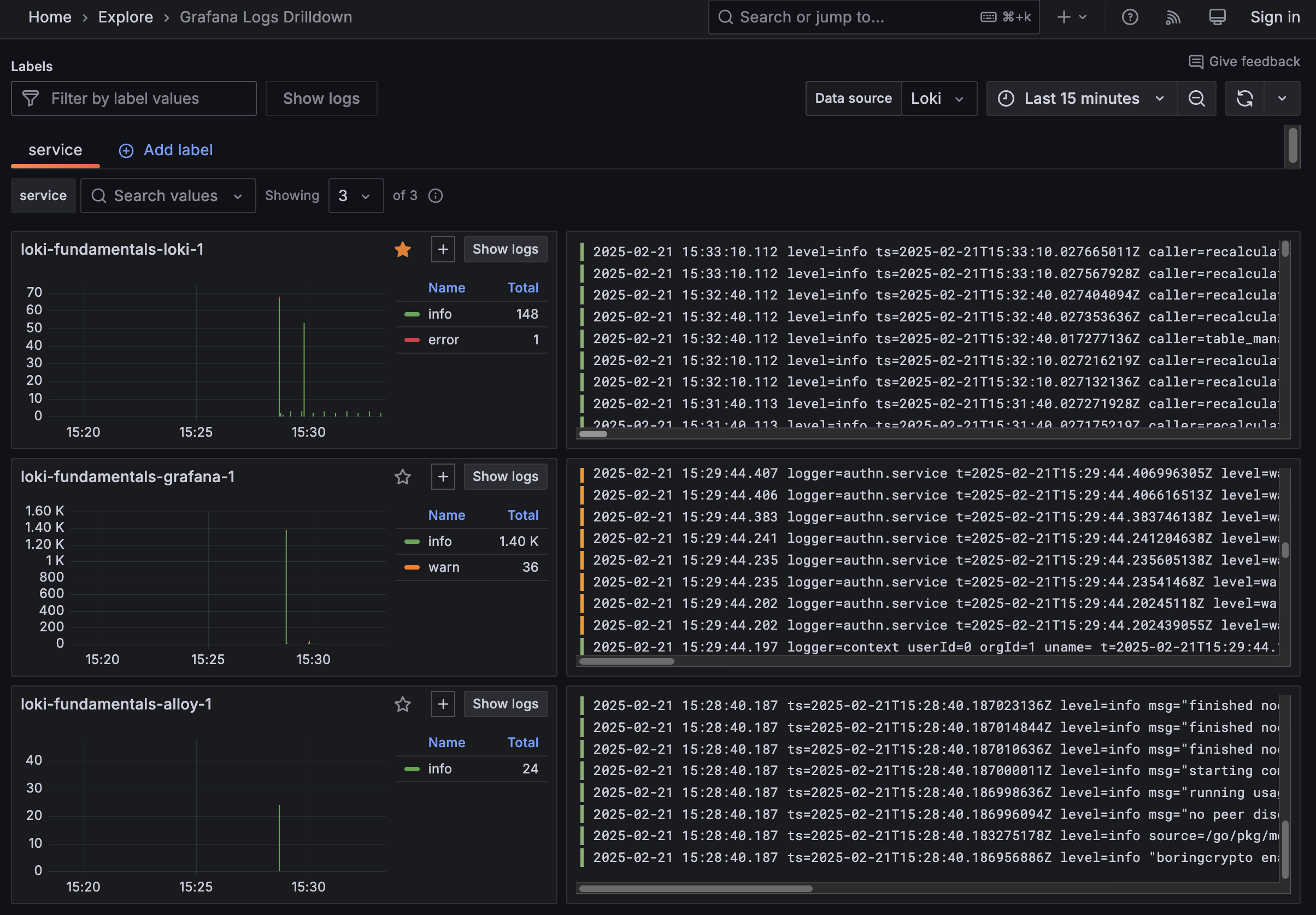Refresh the dashboard using the refresh icon
The image size is (1316, 915).
[1244, 98]
